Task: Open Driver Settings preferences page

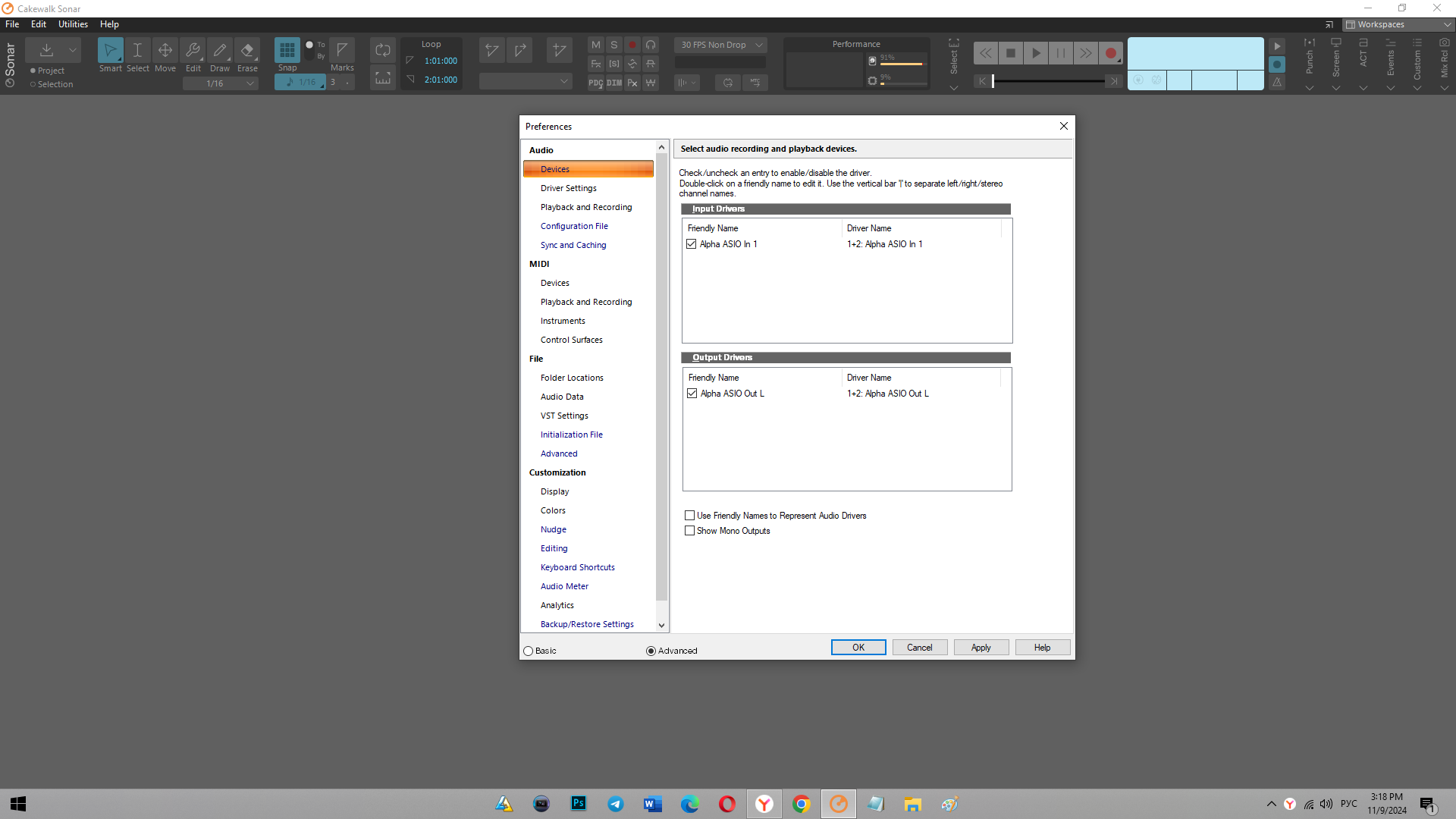Action: coord(569,188)
